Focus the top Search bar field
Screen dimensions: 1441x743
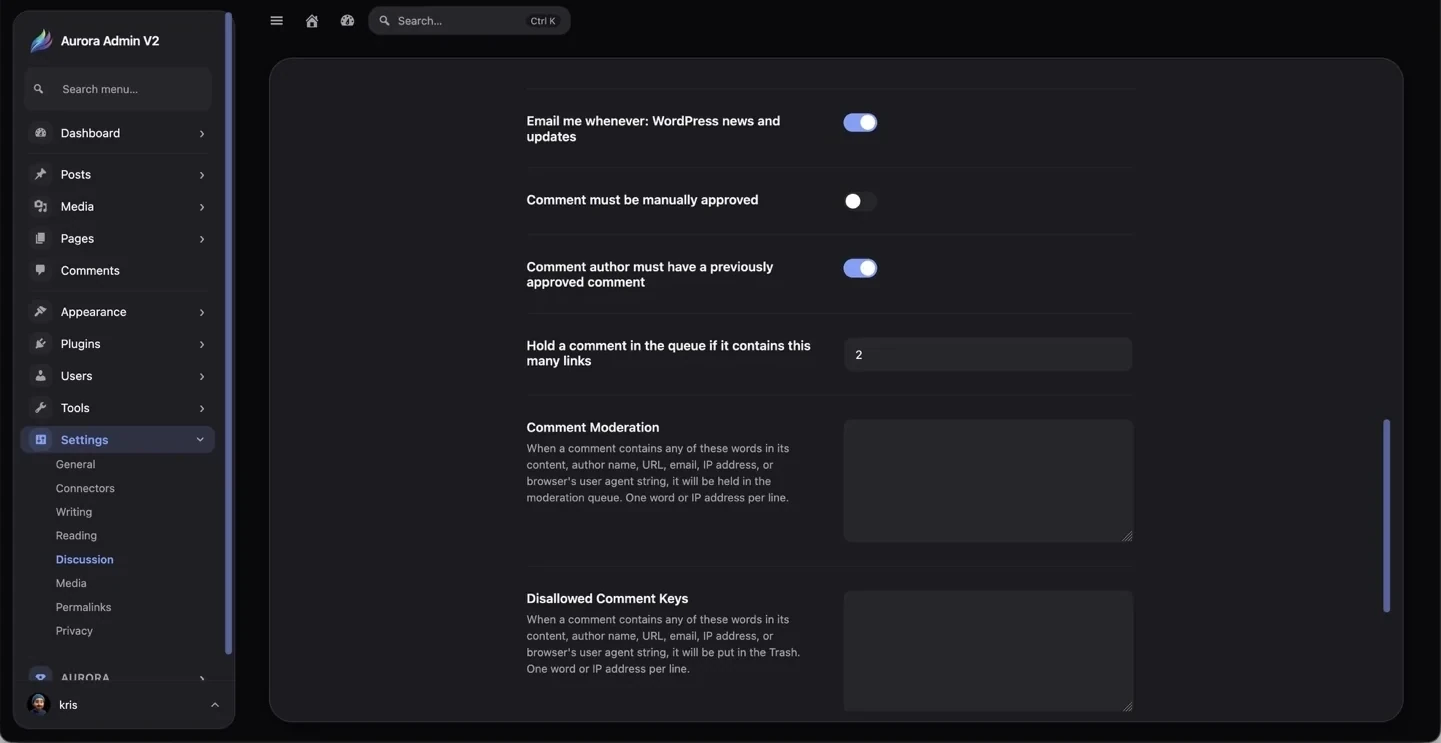(x=469, y=21)
